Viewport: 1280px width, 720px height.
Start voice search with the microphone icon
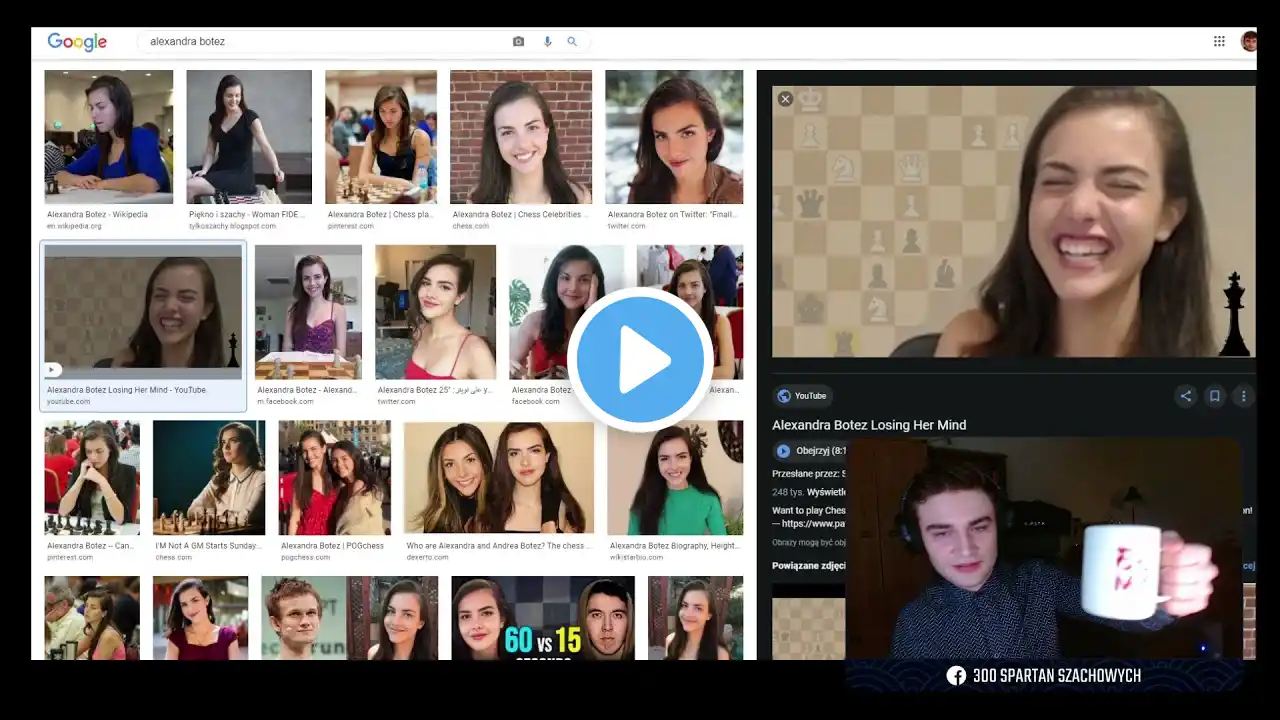click(x=547, y=42)
